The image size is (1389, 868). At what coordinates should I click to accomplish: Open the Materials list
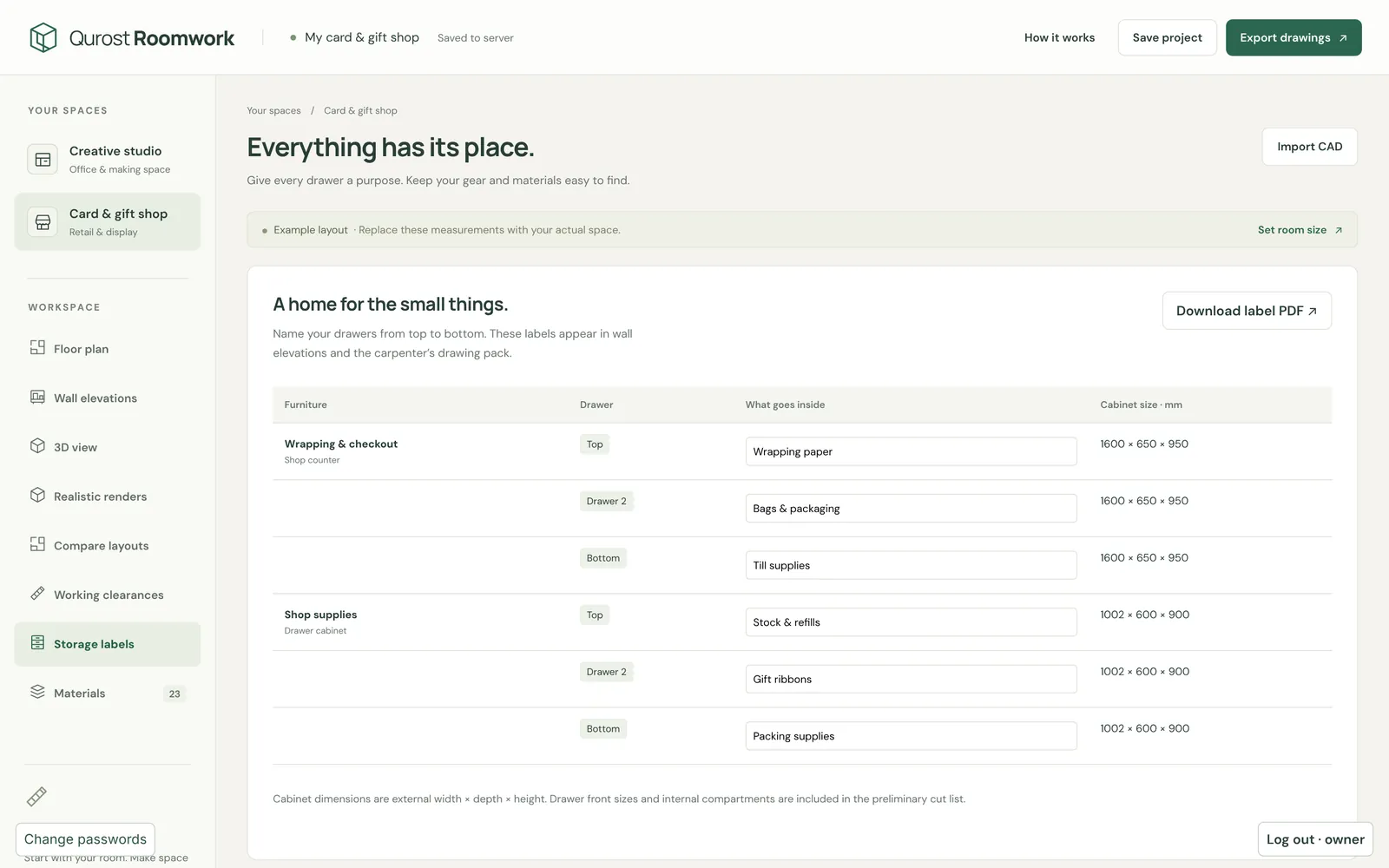click(x=108, y=694)
